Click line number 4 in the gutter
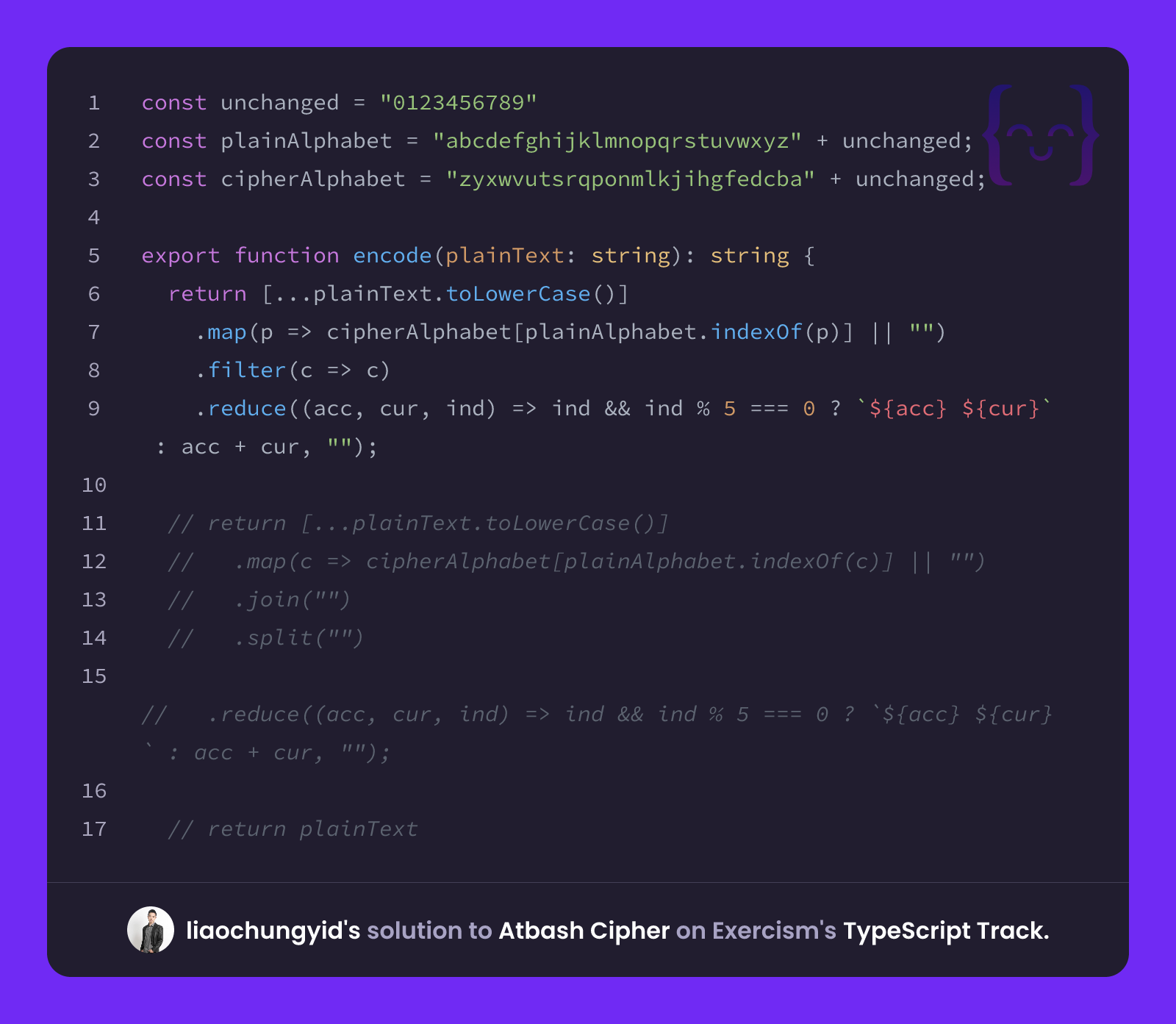Image resolution: width=1176 pixels, height=1024 pixels. [94, 217]
